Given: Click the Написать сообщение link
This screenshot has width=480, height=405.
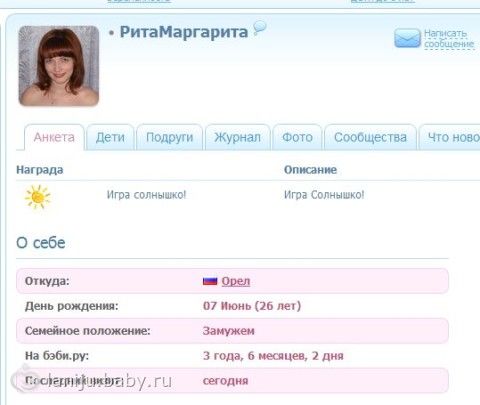Looking at the screenshot, I should pyautogui.click(x=449, y=39).
